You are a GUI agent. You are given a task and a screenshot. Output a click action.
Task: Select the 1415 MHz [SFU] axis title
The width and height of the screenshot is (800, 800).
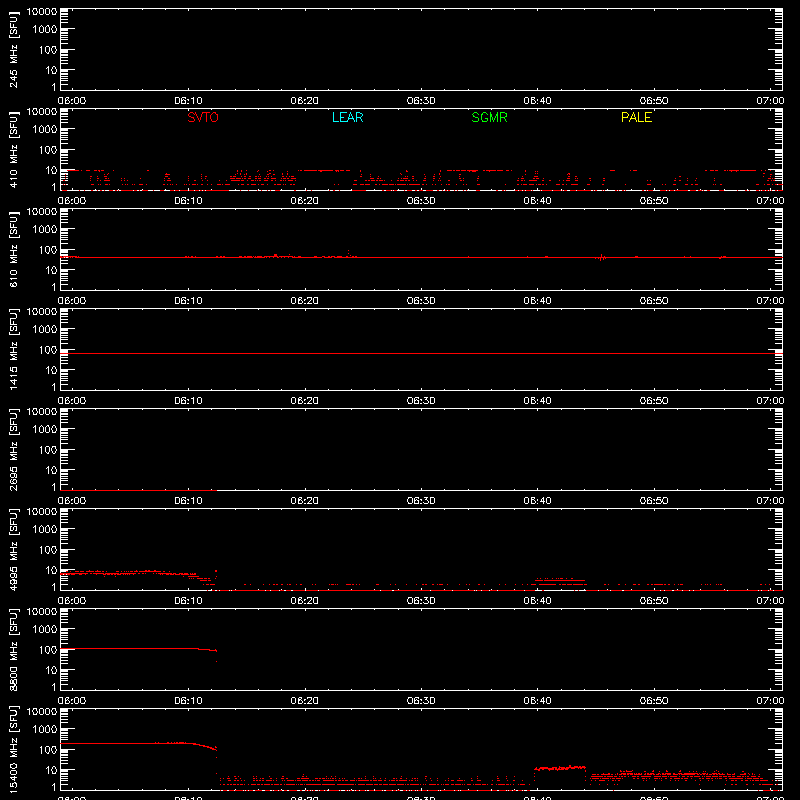13,349
